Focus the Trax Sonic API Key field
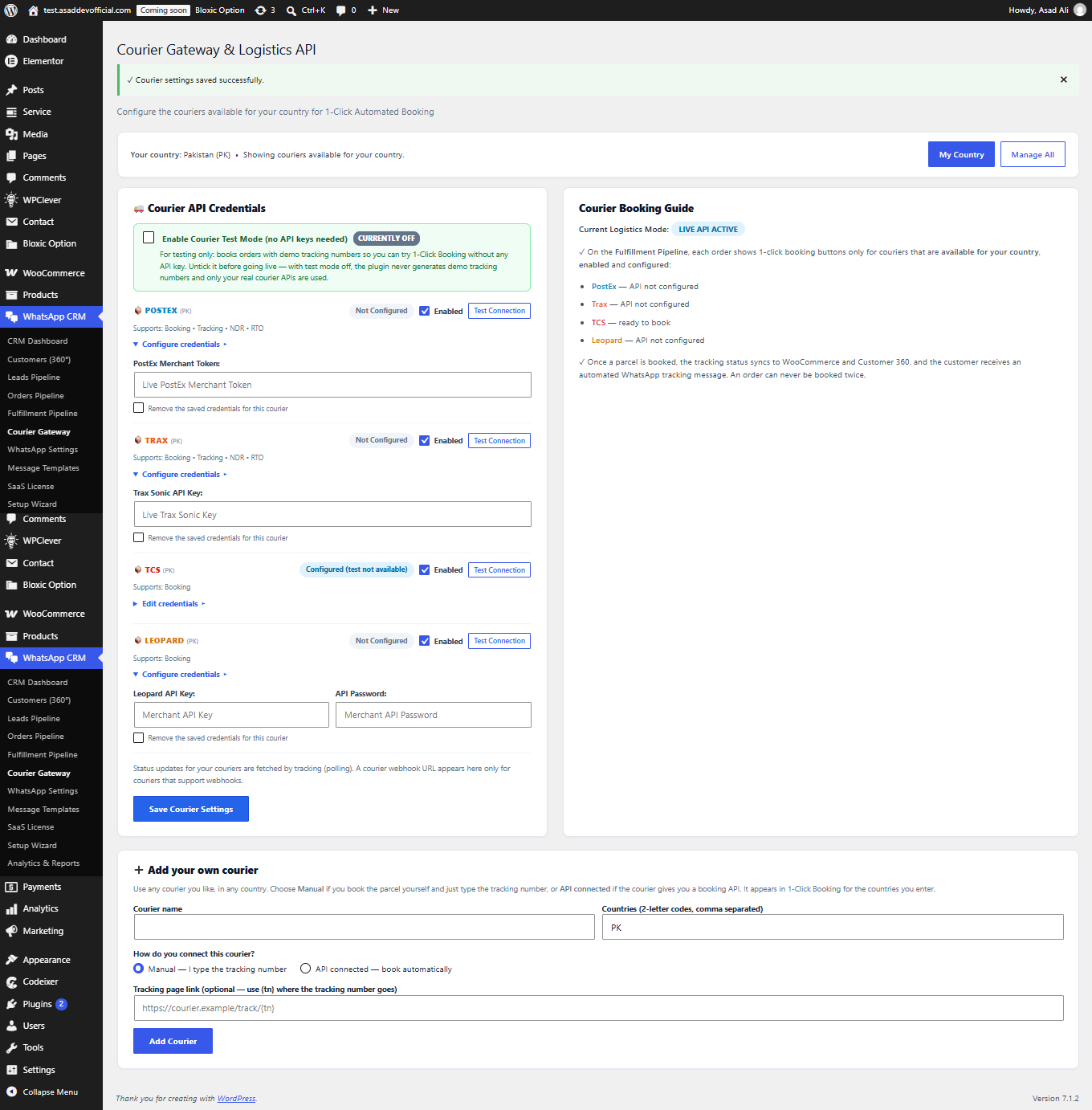The width and height of the screenshot is (1092, 1110). [332, 514]
